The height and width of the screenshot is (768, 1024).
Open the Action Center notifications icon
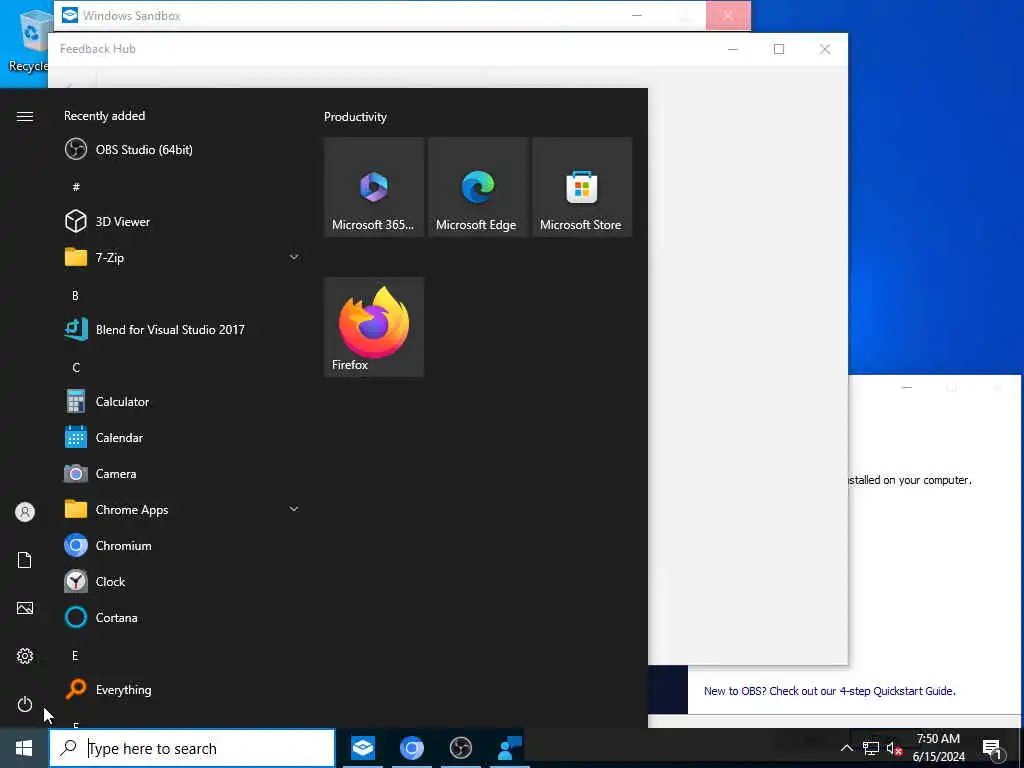tap(992, 749)
